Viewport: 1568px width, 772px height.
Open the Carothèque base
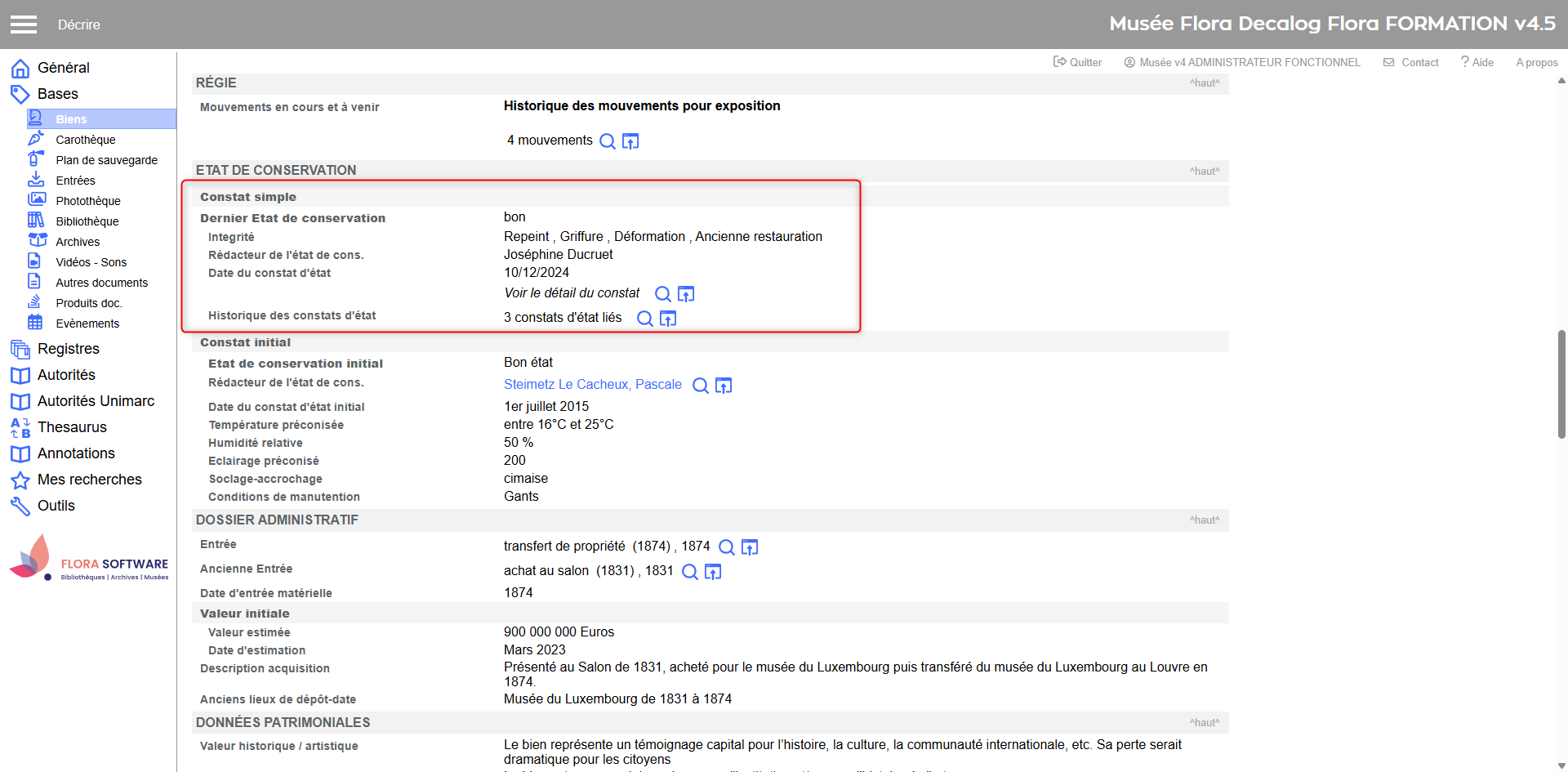86,140
